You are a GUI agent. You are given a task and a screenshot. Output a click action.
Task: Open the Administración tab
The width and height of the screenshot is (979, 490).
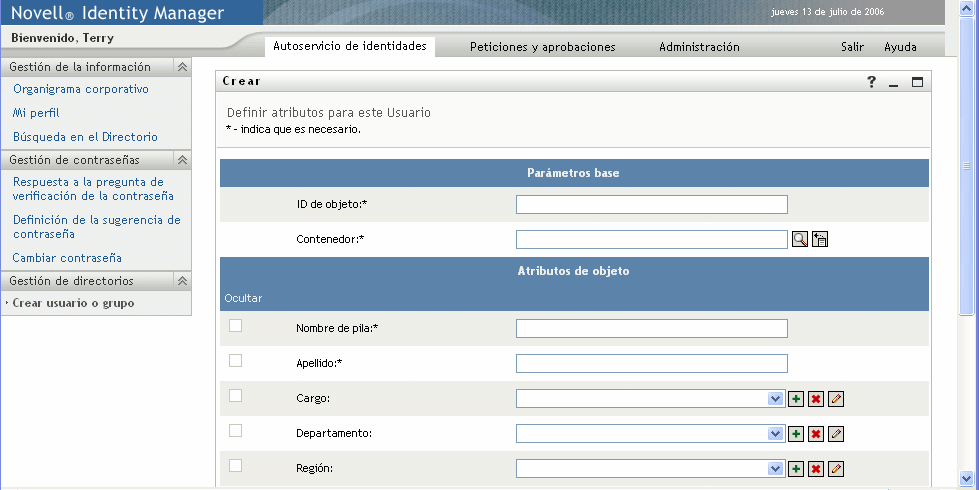[699, 47]
